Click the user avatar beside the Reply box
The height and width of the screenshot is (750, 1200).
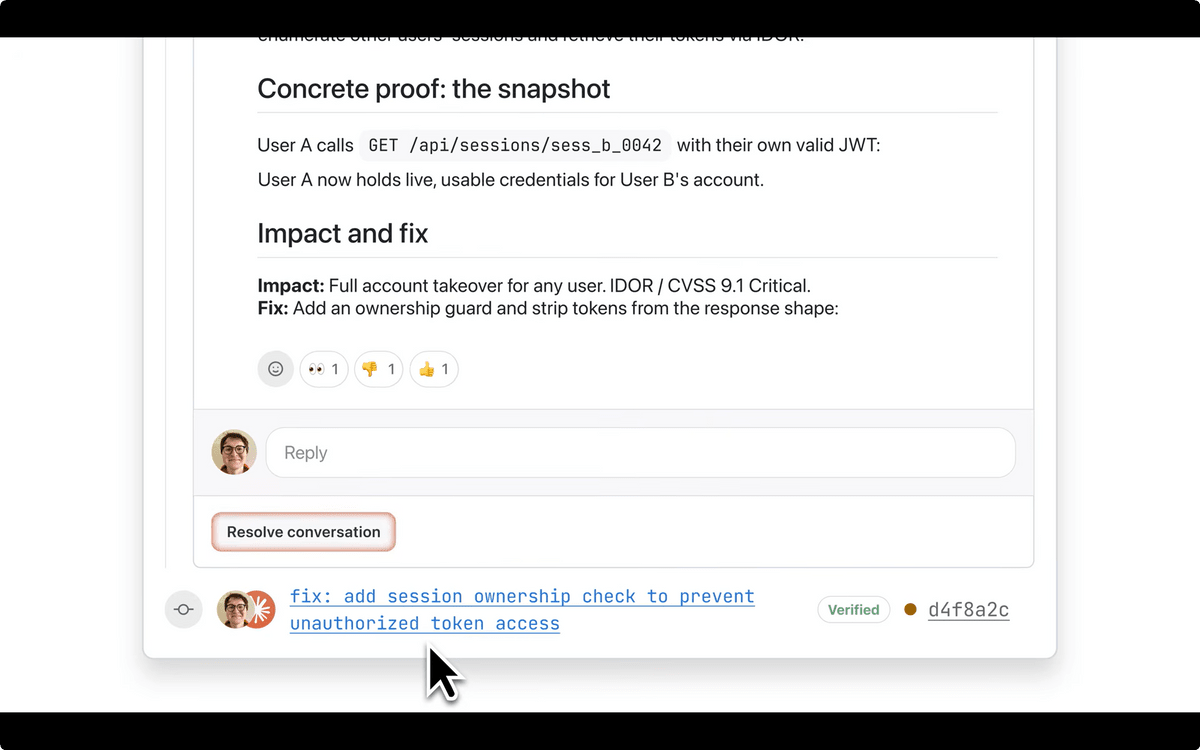234,453
